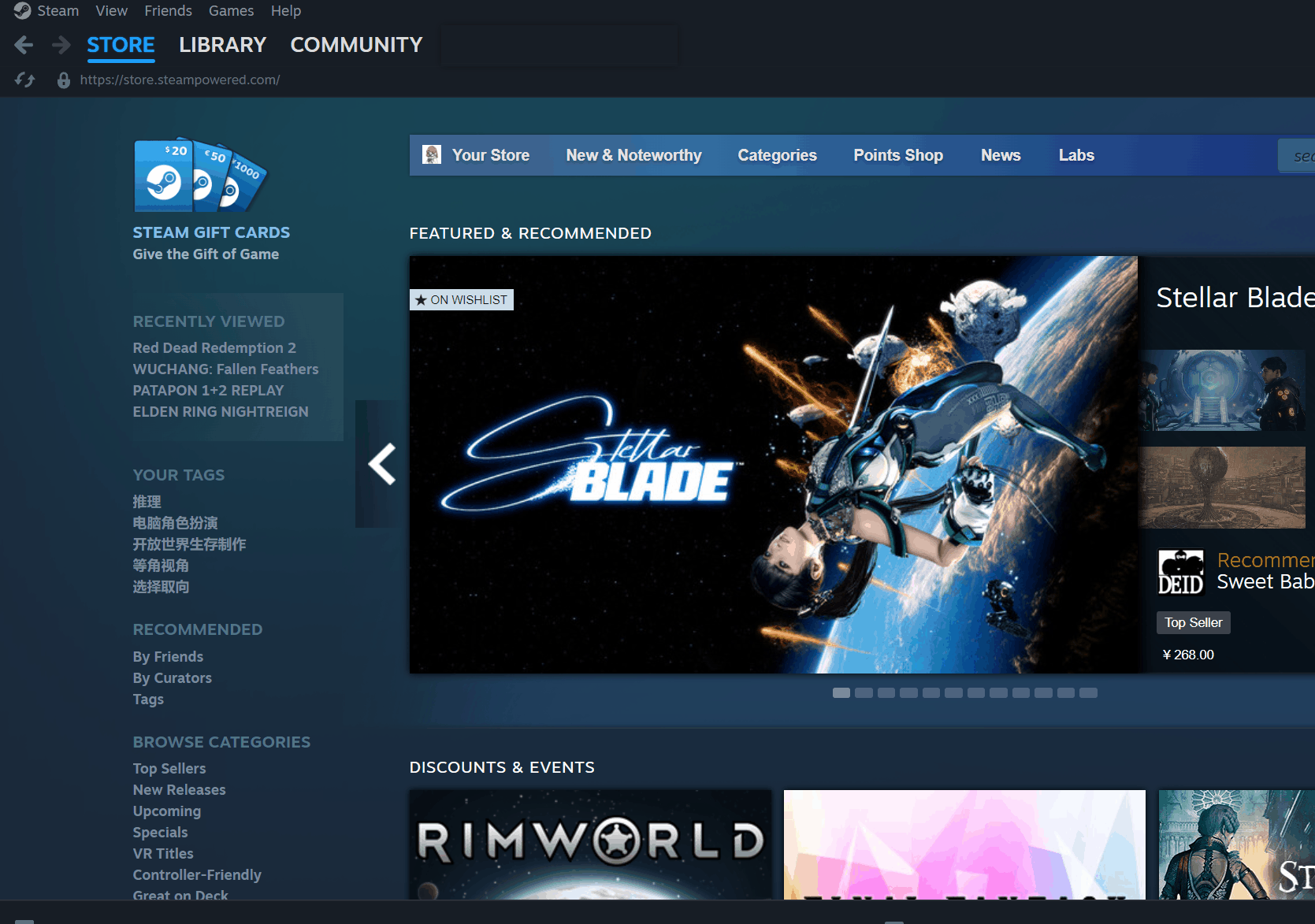Click the Steam logo icon in menu bar
Viewport: 1315px width, 924px height.
click(x=22, y=11)
